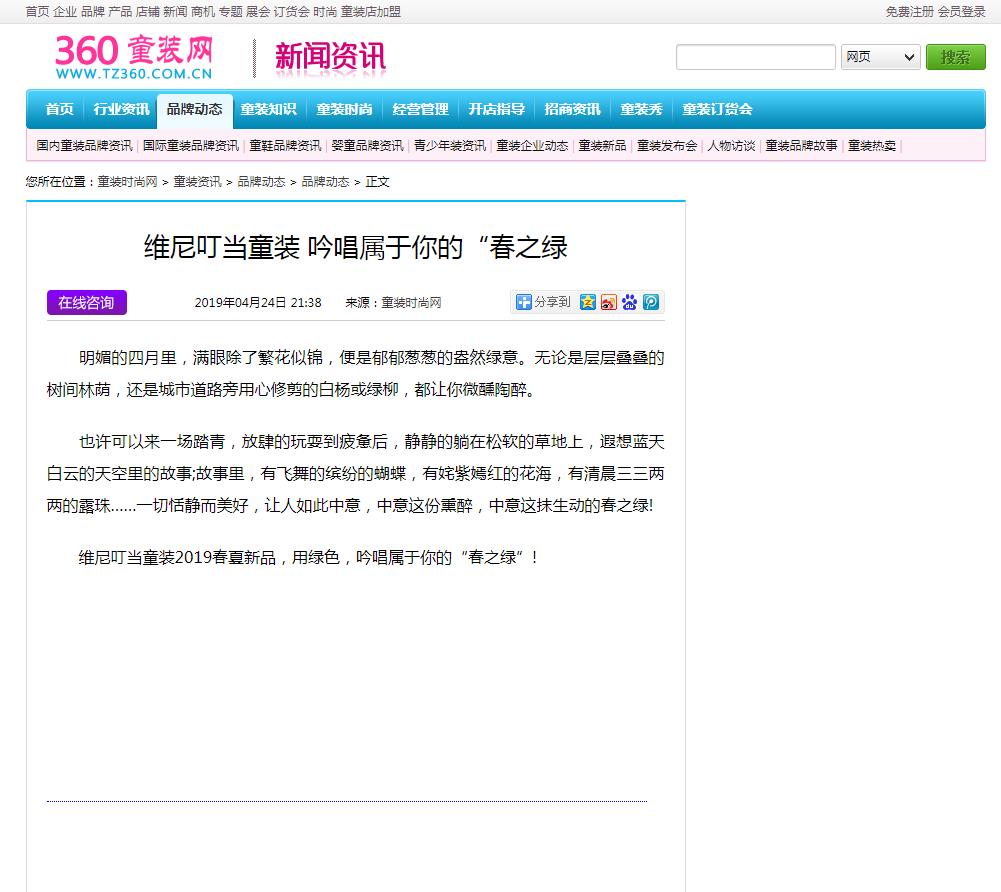Screen dimensions: 1001x892
Task: Click 时尚 in the top gray bar
Action: pos(325,11)
